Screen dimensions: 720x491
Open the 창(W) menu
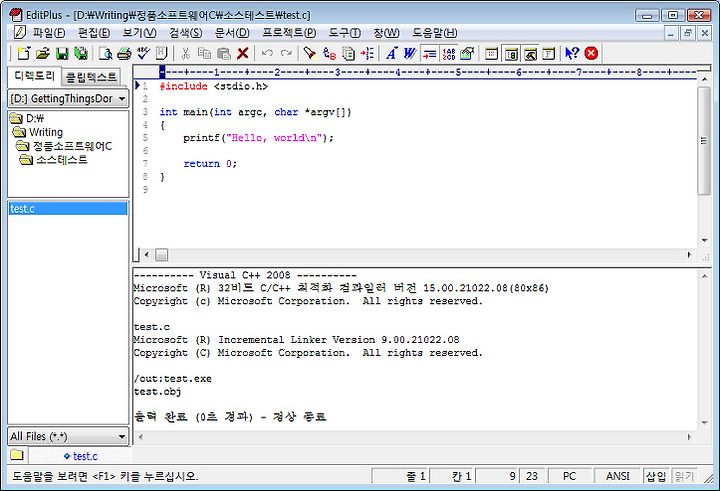[x=386, y=33]
